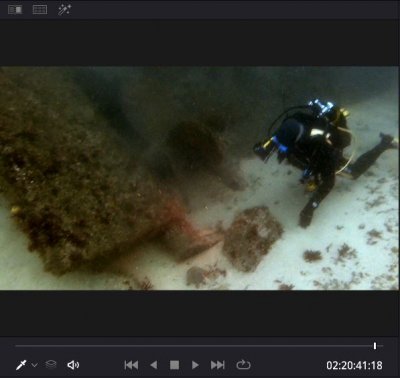Image resolution: width=400 pixels, height=378 pixels.
Task: Click the white playhead on scrubber
Action: [x=375, y=346]
